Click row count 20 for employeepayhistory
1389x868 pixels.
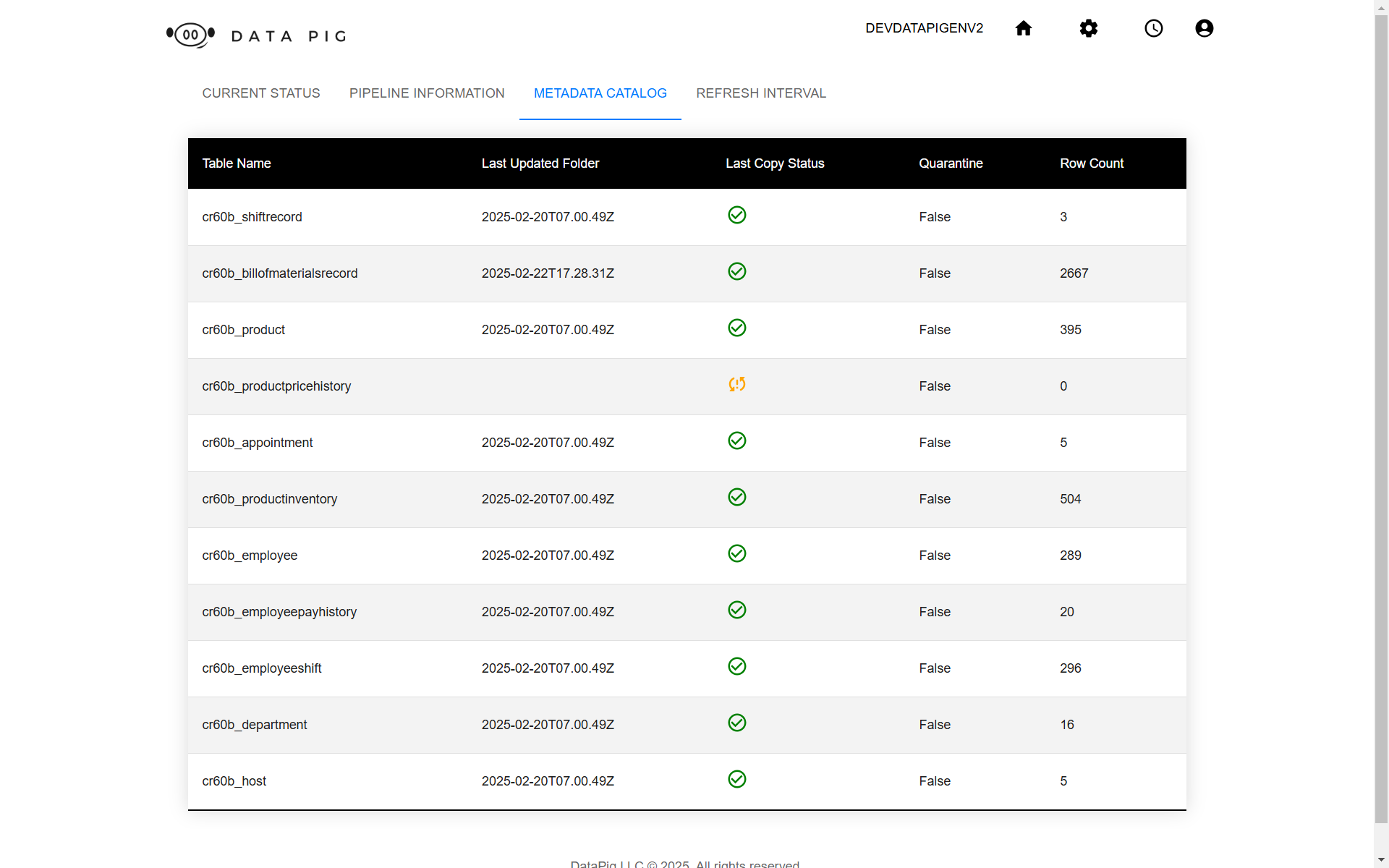point(1067,612)
